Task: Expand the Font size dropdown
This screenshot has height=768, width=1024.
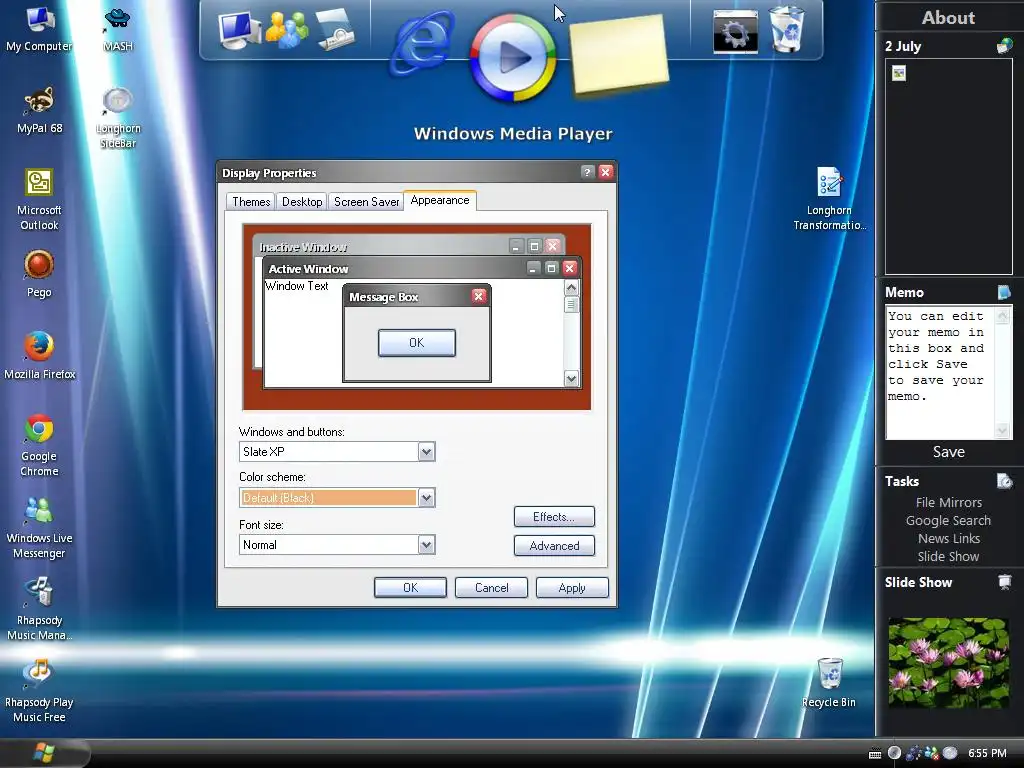Action: tap(426, 545)
